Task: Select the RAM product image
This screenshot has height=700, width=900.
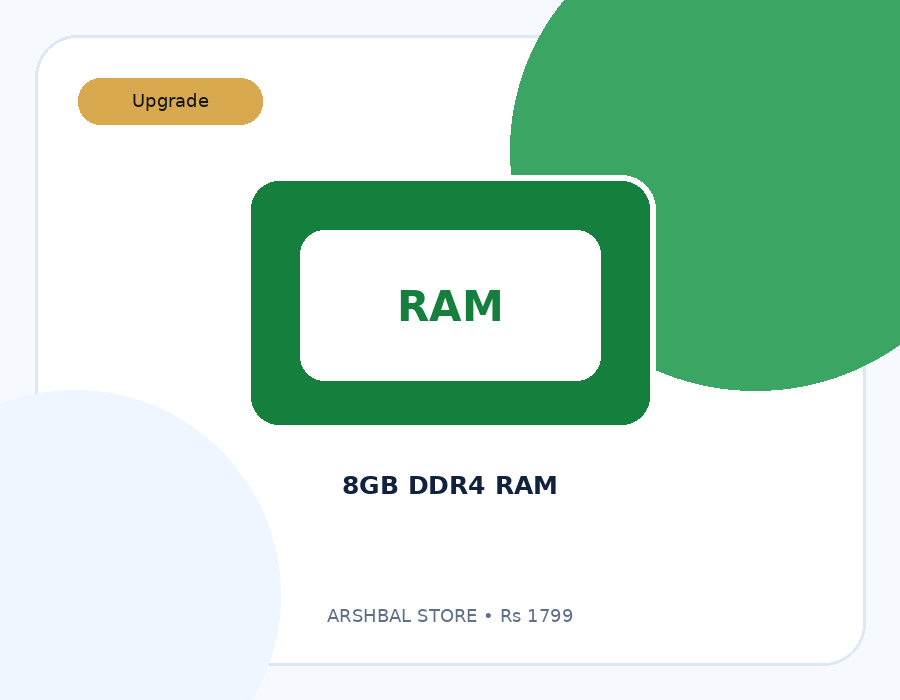Action: click(x=451, y=303)
